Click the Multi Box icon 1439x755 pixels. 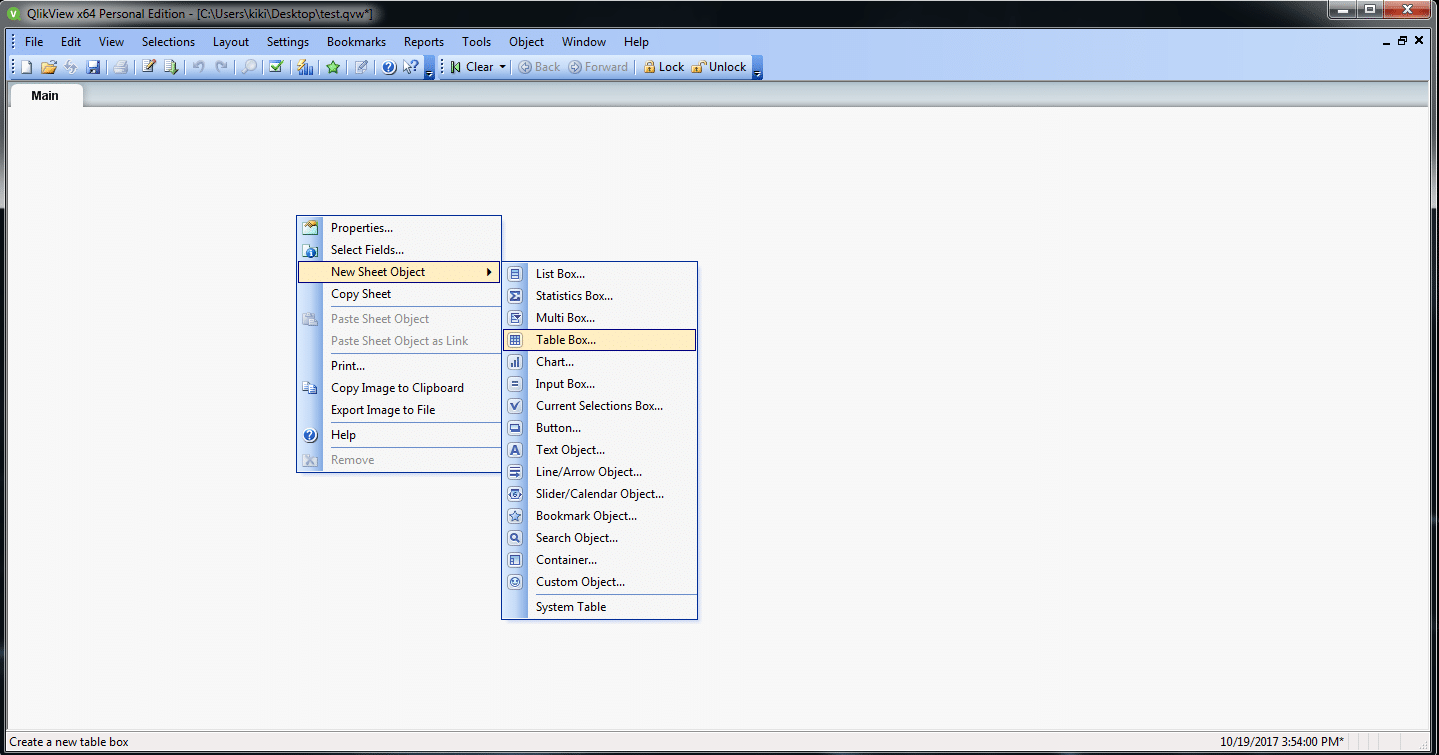point(515,317)
